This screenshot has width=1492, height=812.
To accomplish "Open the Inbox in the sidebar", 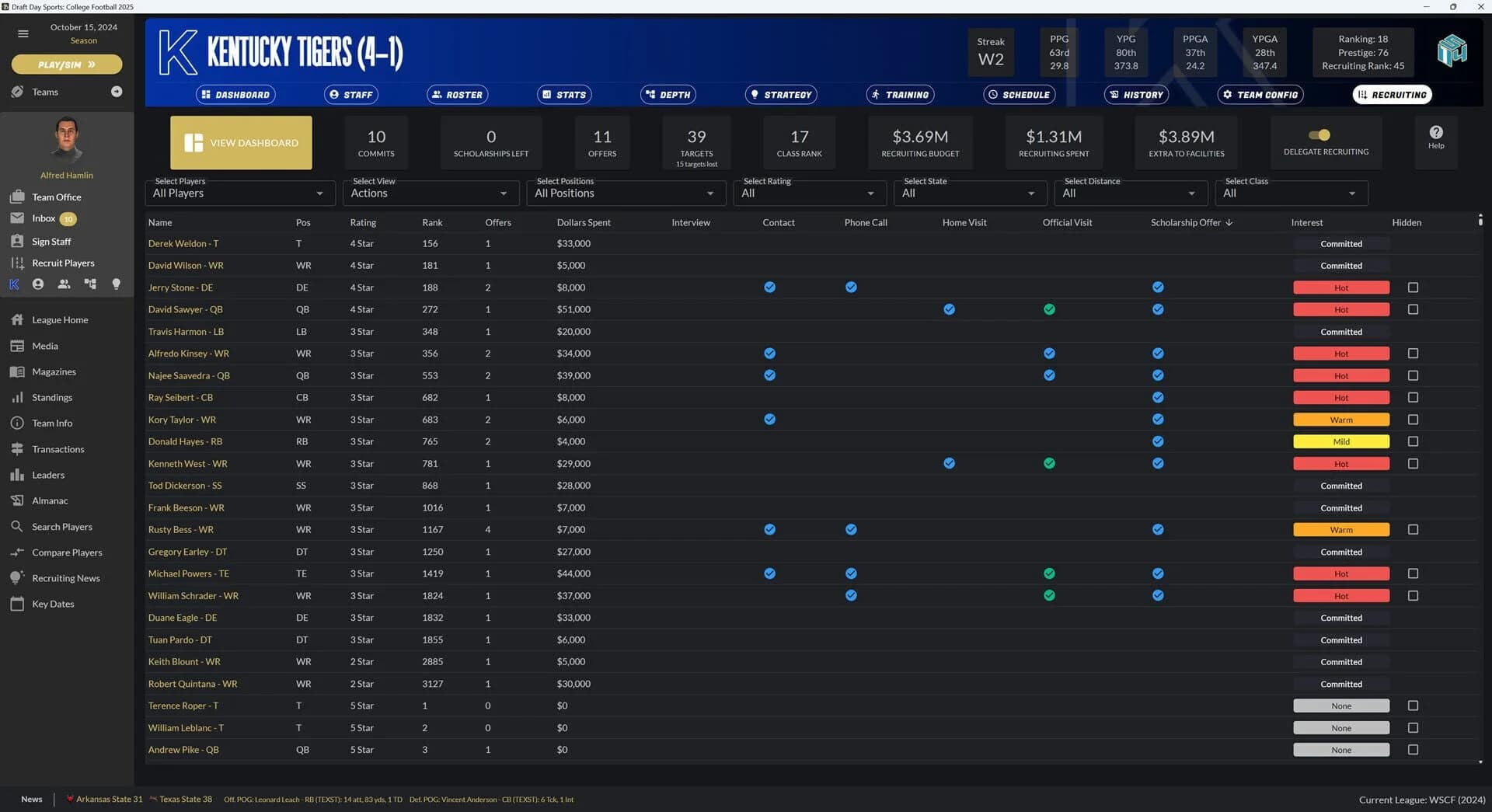I will 44,218.
